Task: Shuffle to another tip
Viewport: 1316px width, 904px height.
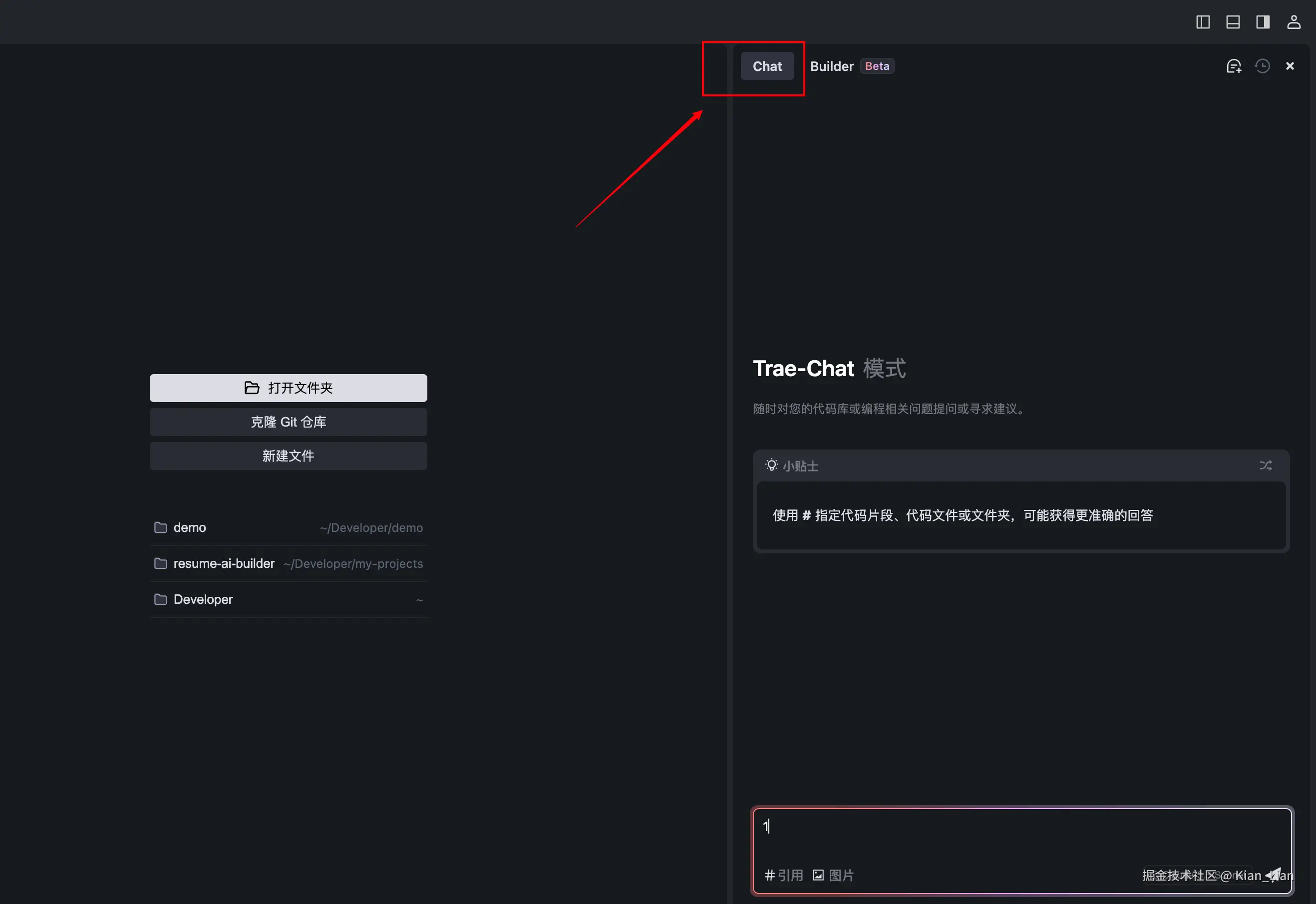Action: (x=1266, y=465)
